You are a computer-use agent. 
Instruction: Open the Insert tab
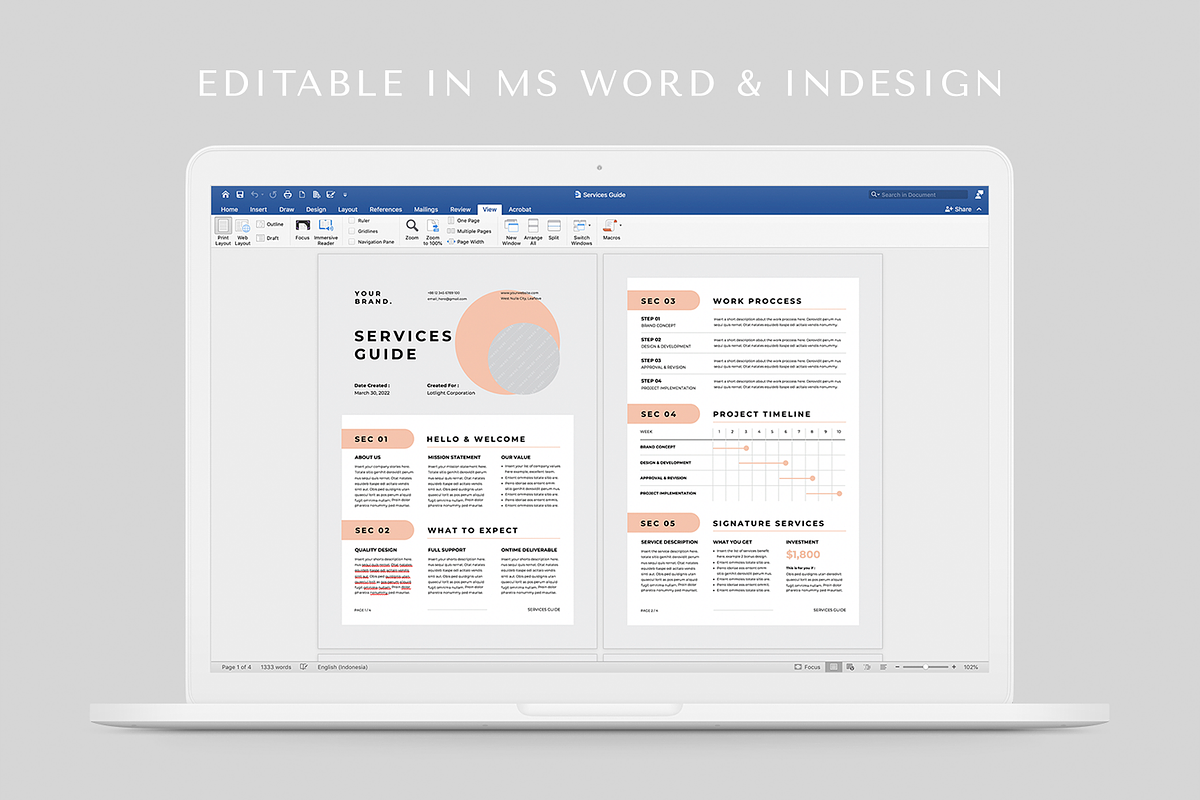click(x=258, y=210)
